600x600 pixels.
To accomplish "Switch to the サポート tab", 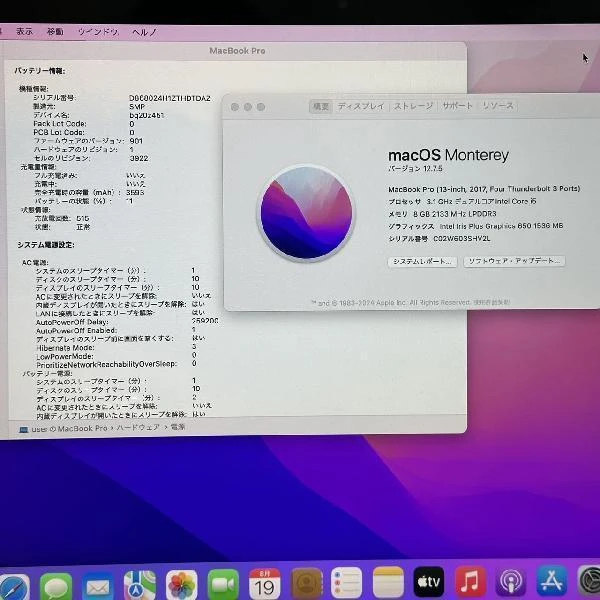I will (457, 106).
